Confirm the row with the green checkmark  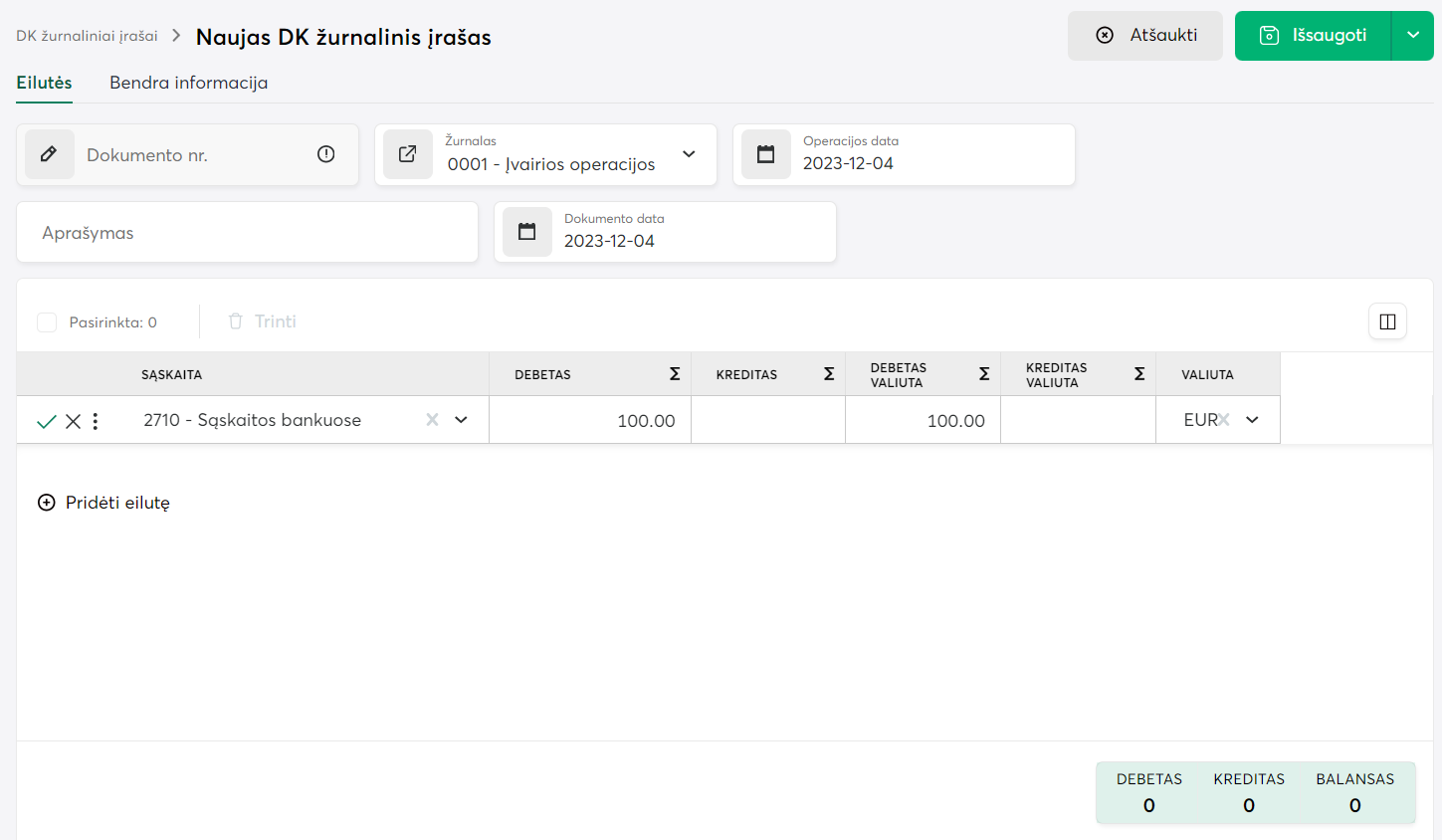[x=46, y=421]
